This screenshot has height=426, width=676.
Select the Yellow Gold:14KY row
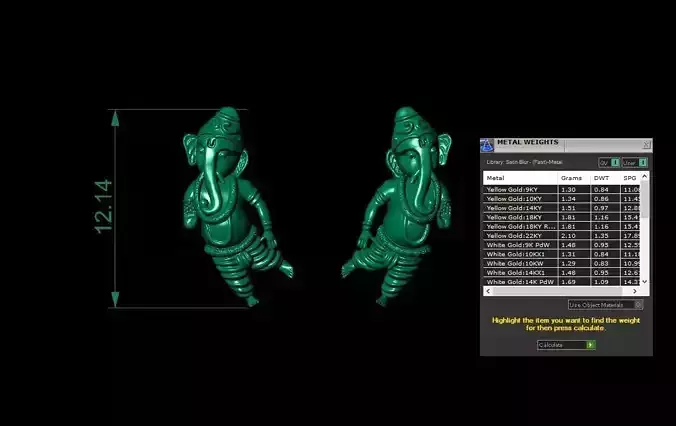tap(562, 208)
